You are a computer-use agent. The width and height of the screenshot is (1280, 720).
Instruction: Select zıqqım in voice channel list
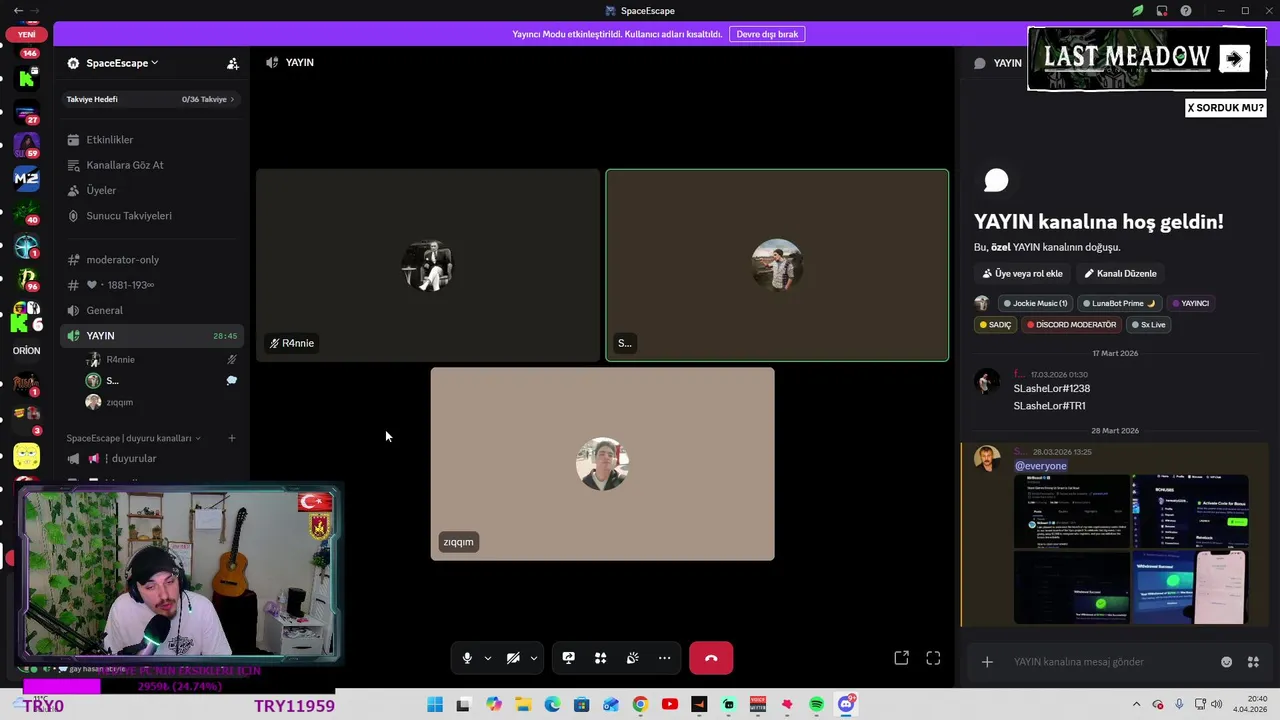point(163,402)
